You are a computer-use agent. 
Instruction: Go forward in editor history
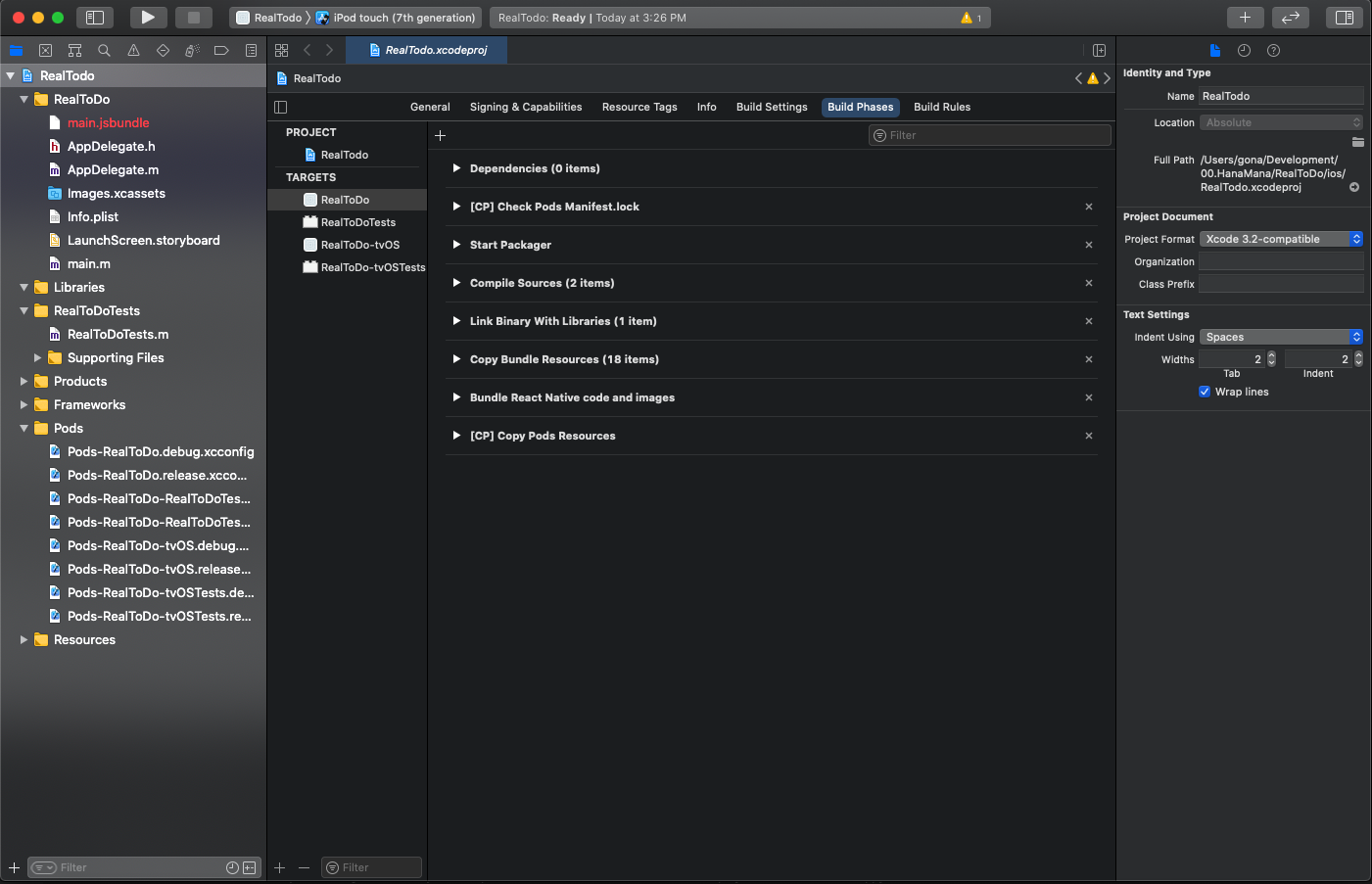[x=329, y=50]
